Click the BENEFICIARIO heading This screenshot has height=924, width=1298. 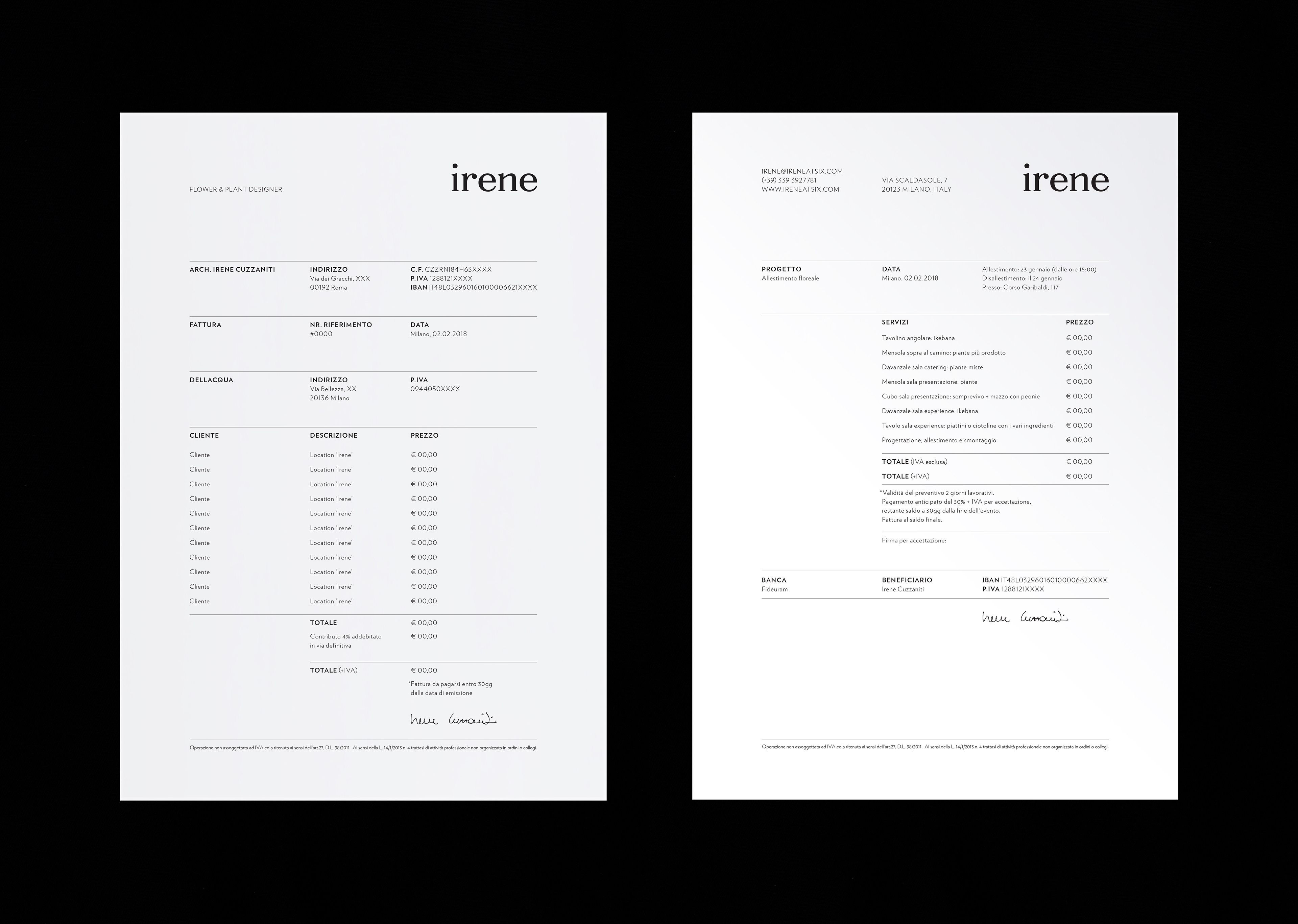pos(907,580)
